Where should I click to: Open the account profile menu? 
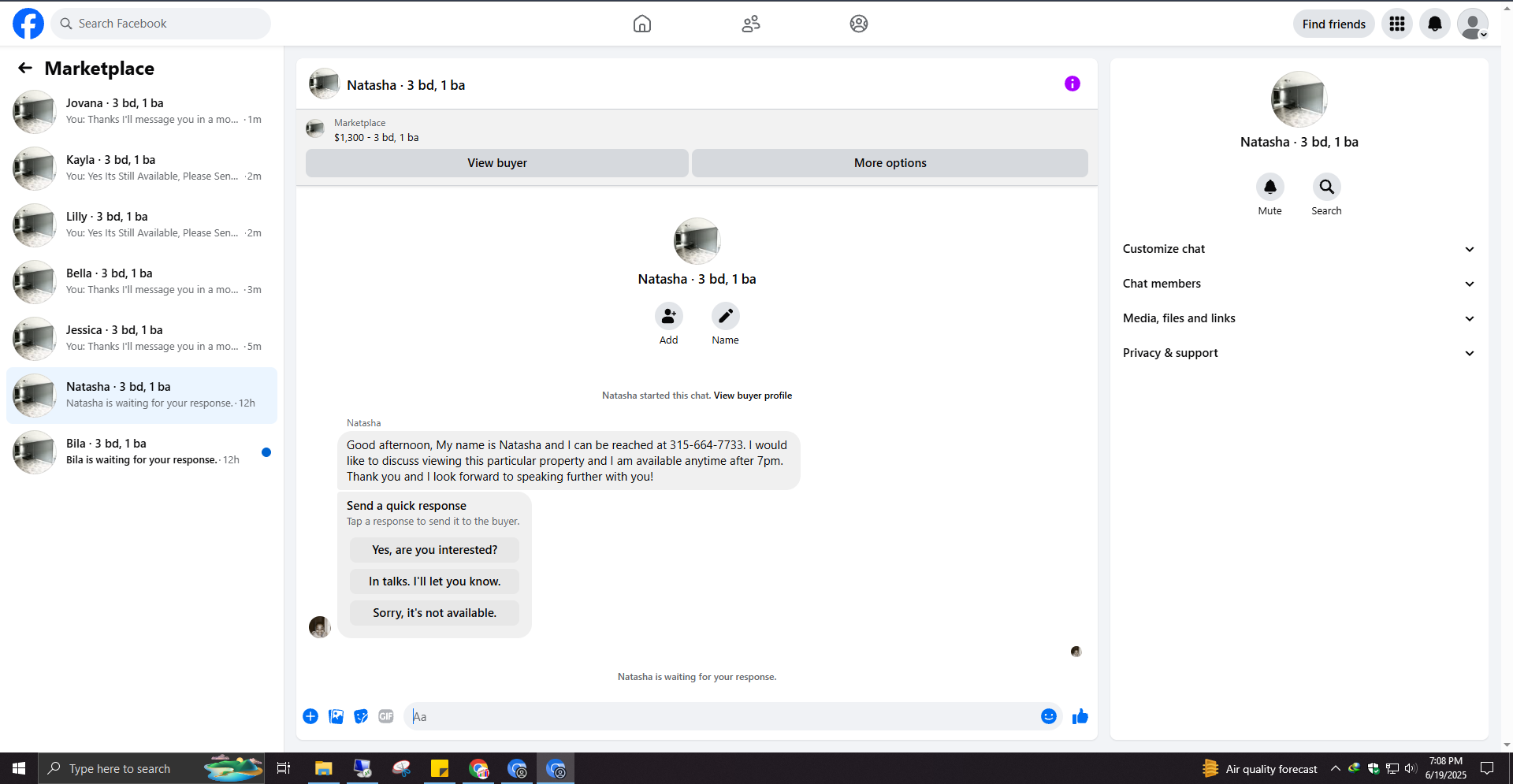[x=1473, y=24]
